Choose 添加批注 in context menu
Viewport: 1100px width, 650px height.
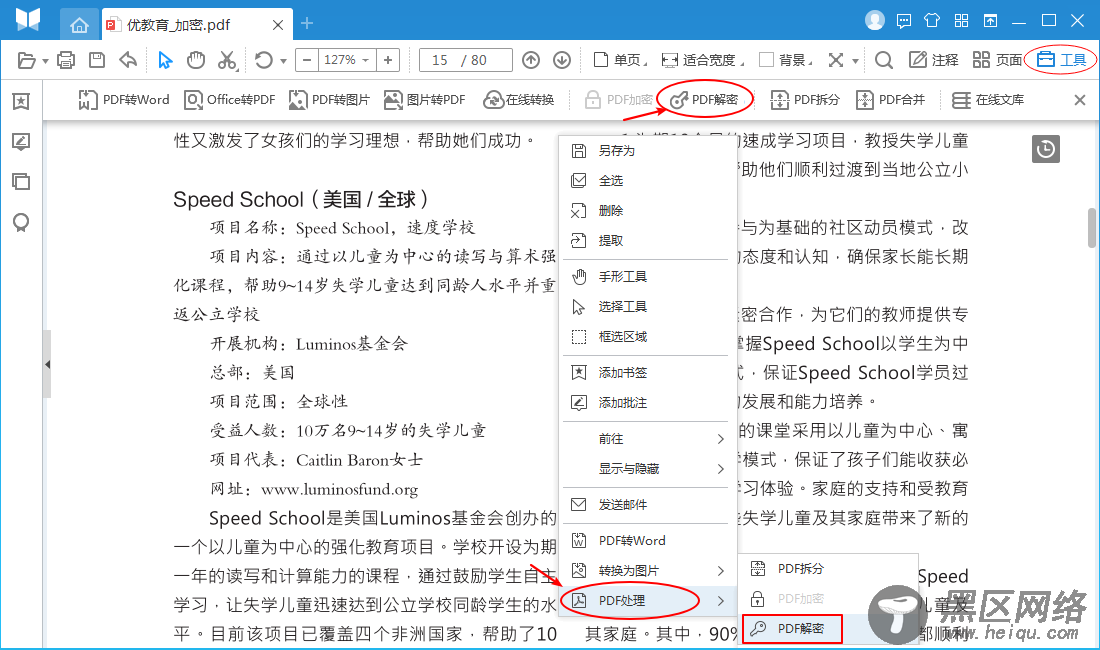coord(648,403)
